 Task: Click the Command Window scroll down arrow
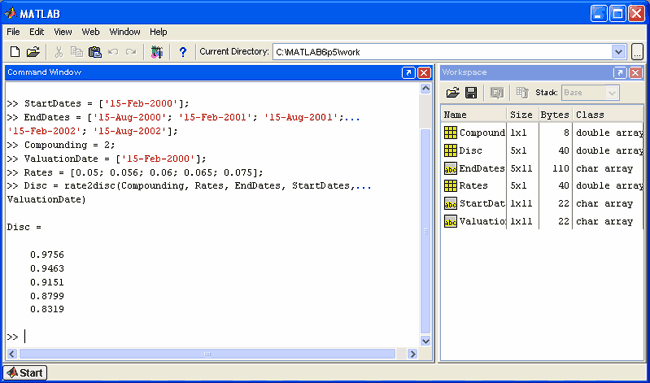pyautogui.click(x=425, y=341)
